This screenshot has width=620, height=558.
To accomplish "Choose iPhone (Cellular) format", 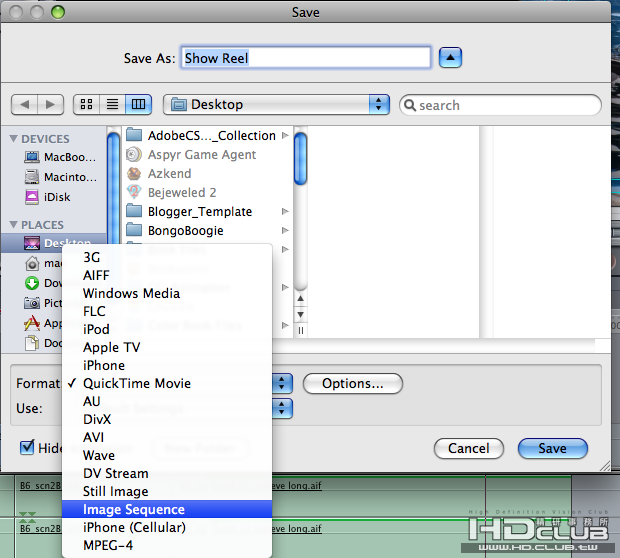I will 167,527.
